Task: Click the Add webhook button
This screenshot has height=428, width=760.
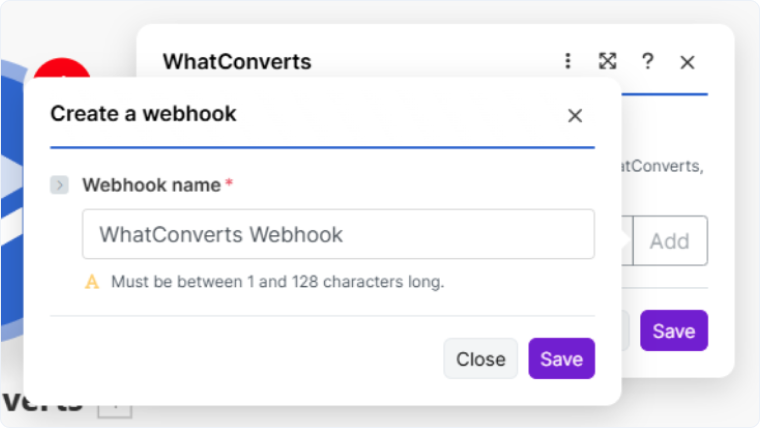Action: pyautogui.click(x=670, y=240)
